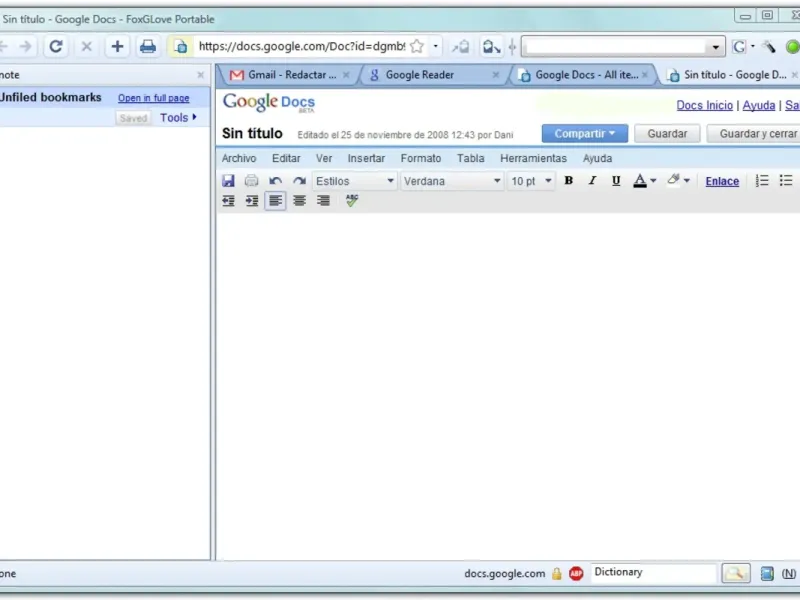Insert a link with Enlace

click(722, 181)
